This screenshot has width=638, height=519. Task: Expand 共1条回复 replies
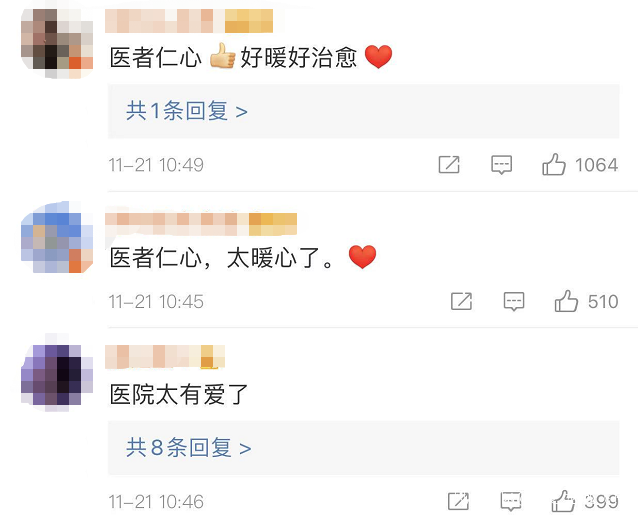[187, 111]
